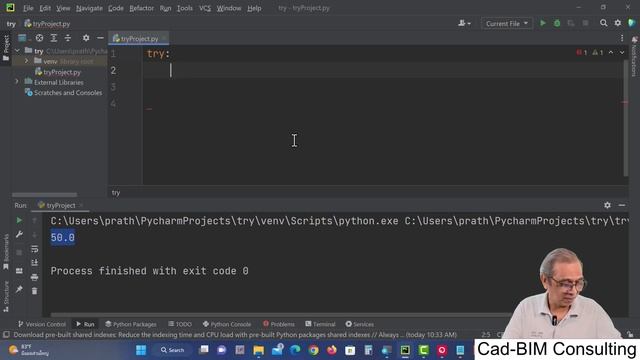Run the current file with green play button
640x360 pixels.
(x=543, y=23)
